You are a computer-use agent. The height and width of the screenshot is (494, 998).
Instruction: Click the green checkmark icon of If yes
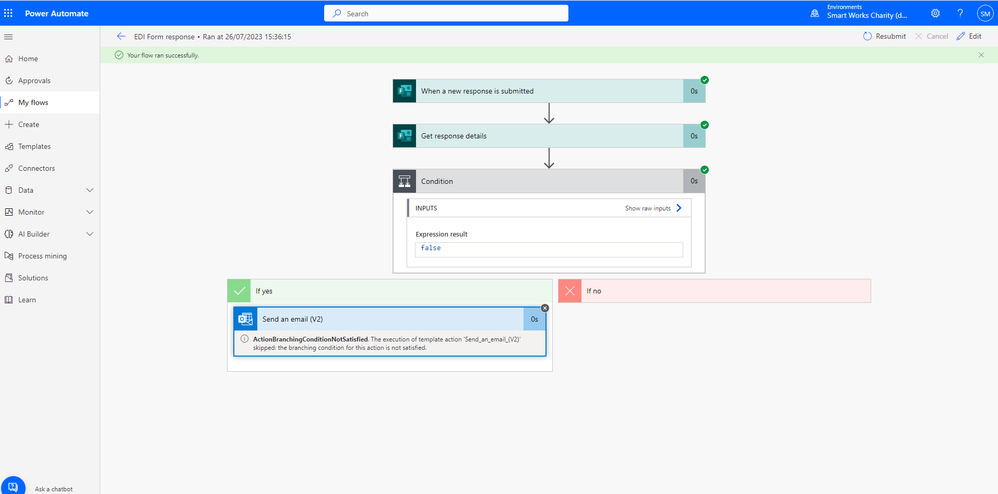(239, 291)
